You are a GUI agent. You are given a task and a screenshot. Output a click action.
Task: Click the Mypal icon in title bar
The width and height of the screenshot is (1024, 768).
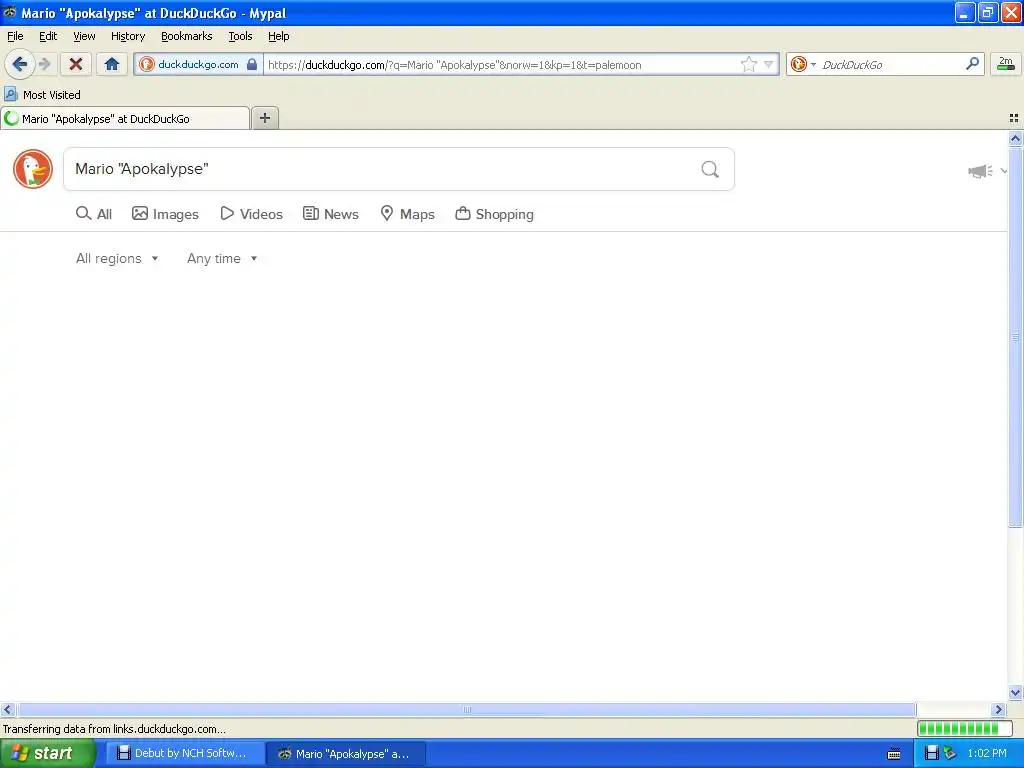tap(10, 12)
